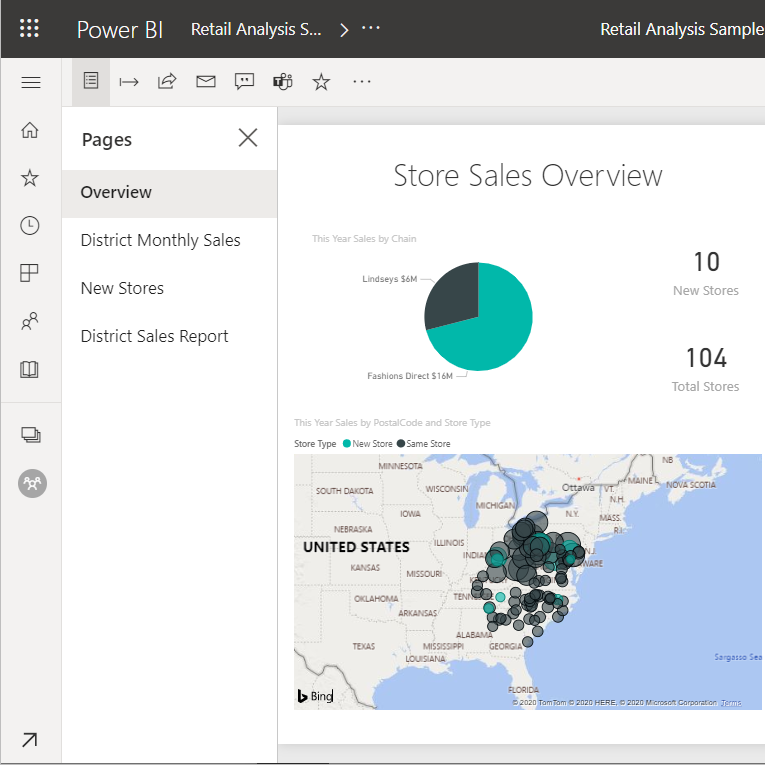The height and width of the screenshot is (765, 765).
Task: Click the Share report icon
Action: click(x=167, y=81)
